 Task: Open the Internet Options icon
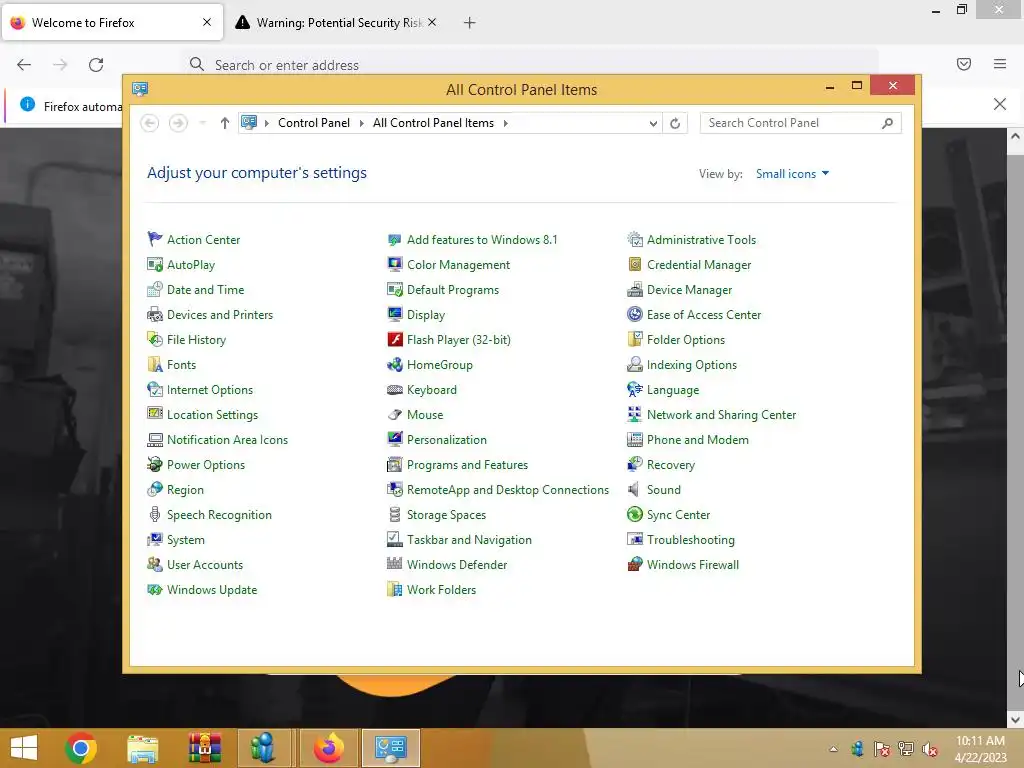[155, 390]
